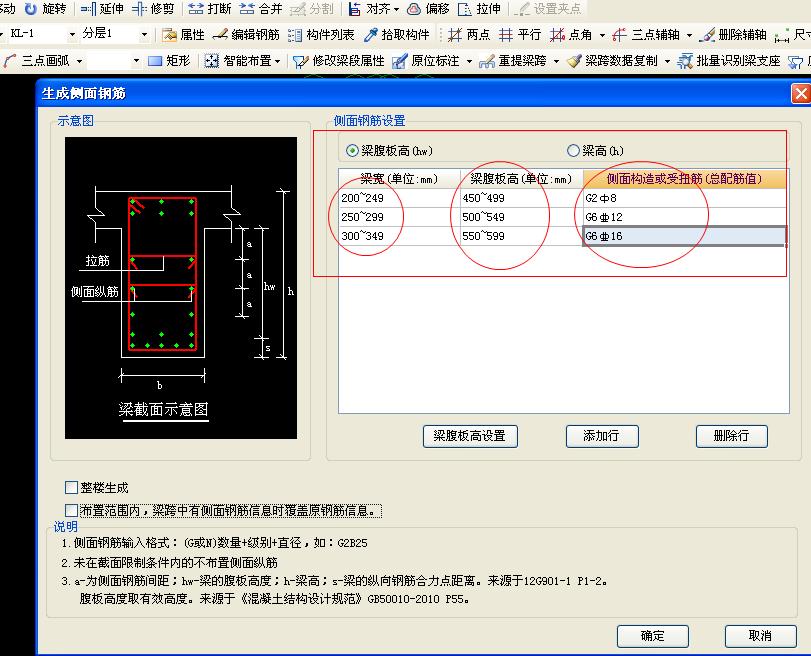This screenshot has height=656, width=811.
Task: Select the 200~249 beam width cell
Action: coord(399,198)
